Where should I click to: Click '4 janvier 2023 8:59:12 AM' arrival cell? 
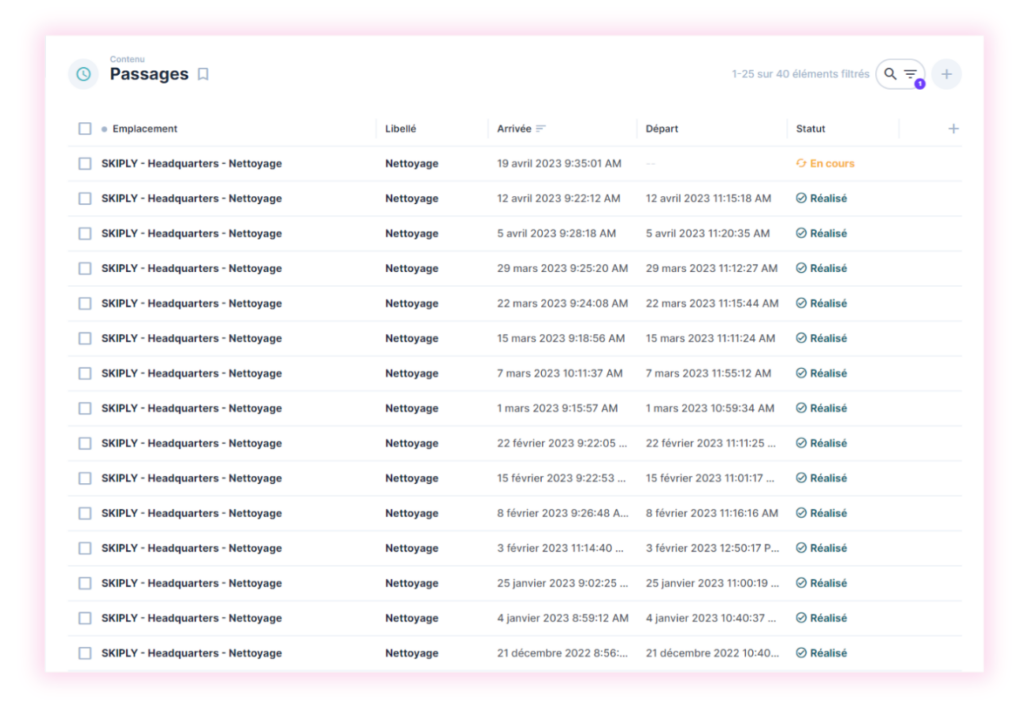tap(563, 617)
